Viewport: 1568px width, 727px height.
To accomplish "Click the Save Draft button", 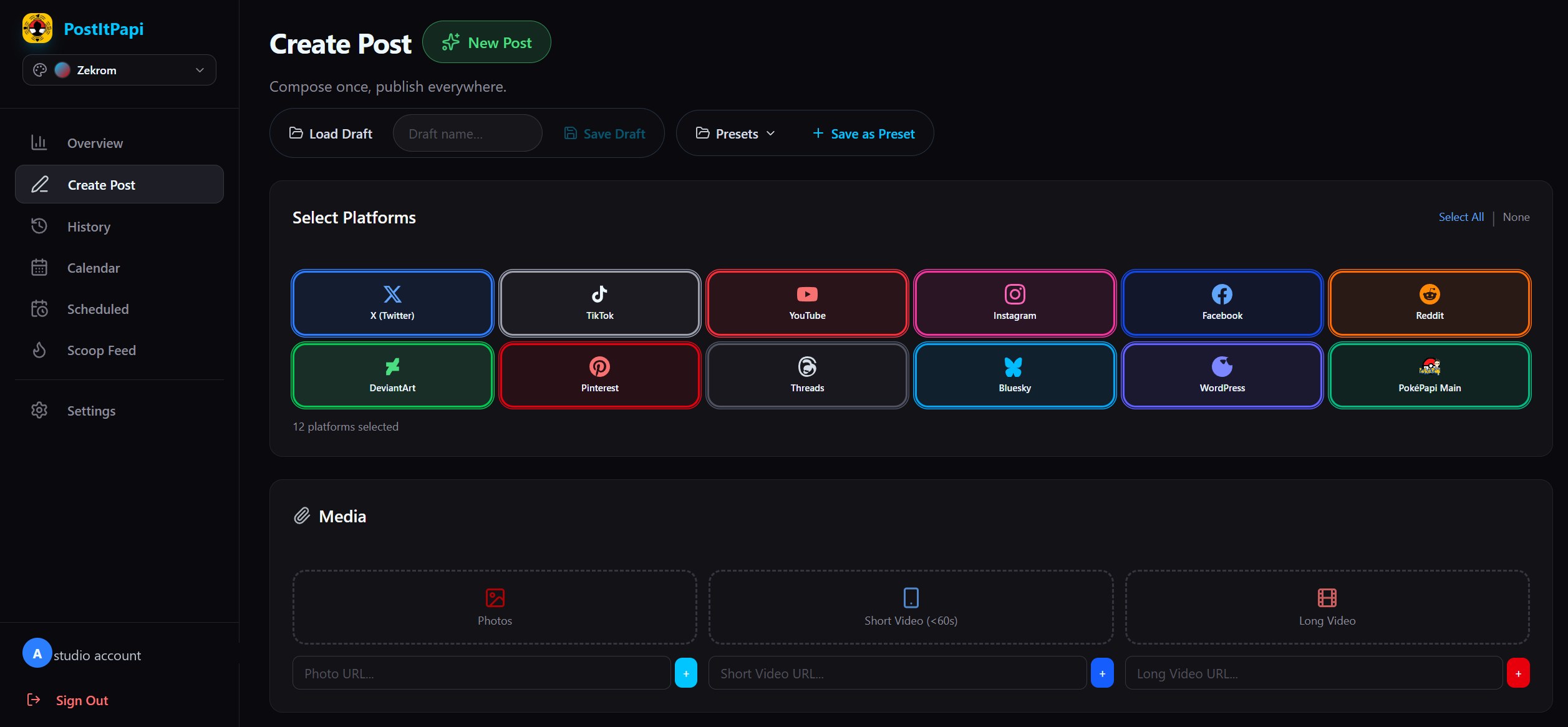I will 604,134.
